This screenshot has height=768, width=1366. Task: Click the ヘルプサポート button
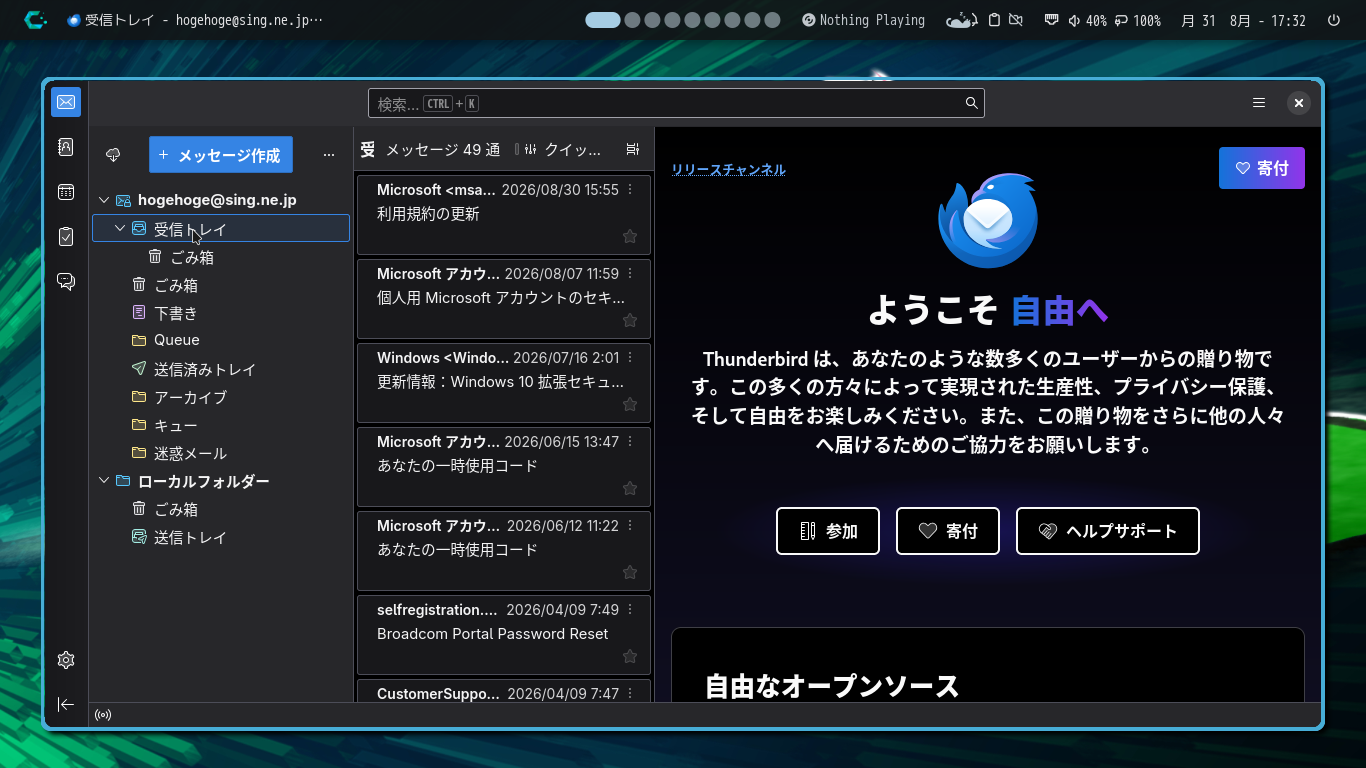[1108, 531]
